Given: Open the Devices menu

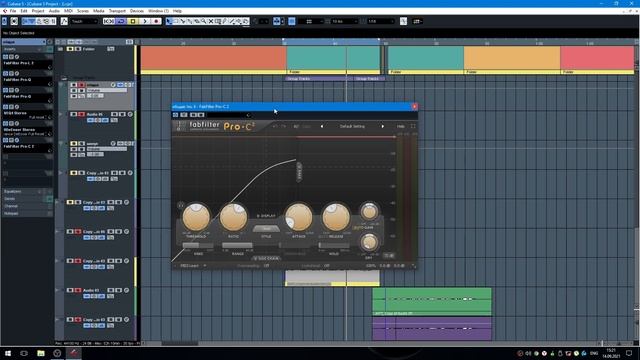Looking at the screenshot, I should tap(137, 11).
